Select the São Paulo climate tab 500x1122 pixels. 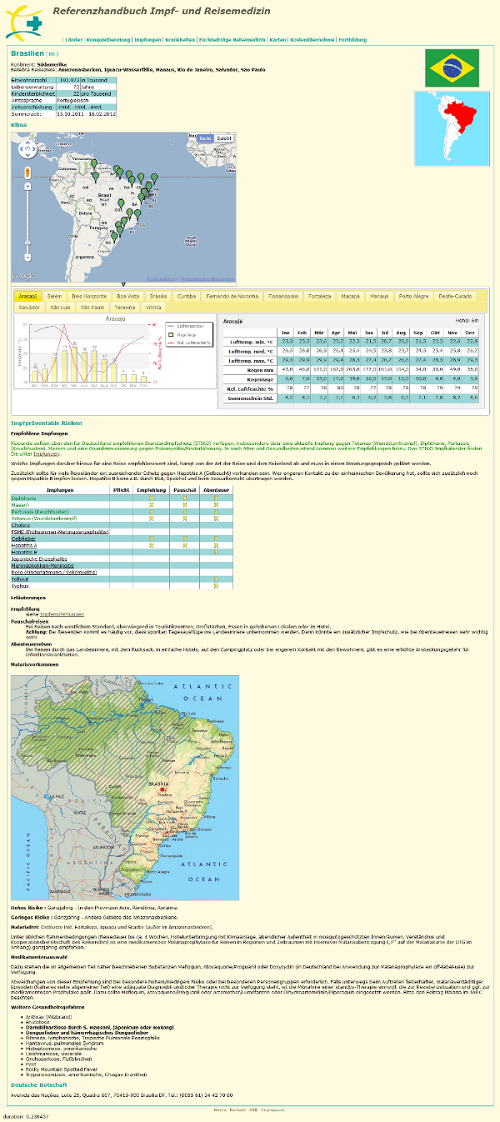[x=92, y=306]
